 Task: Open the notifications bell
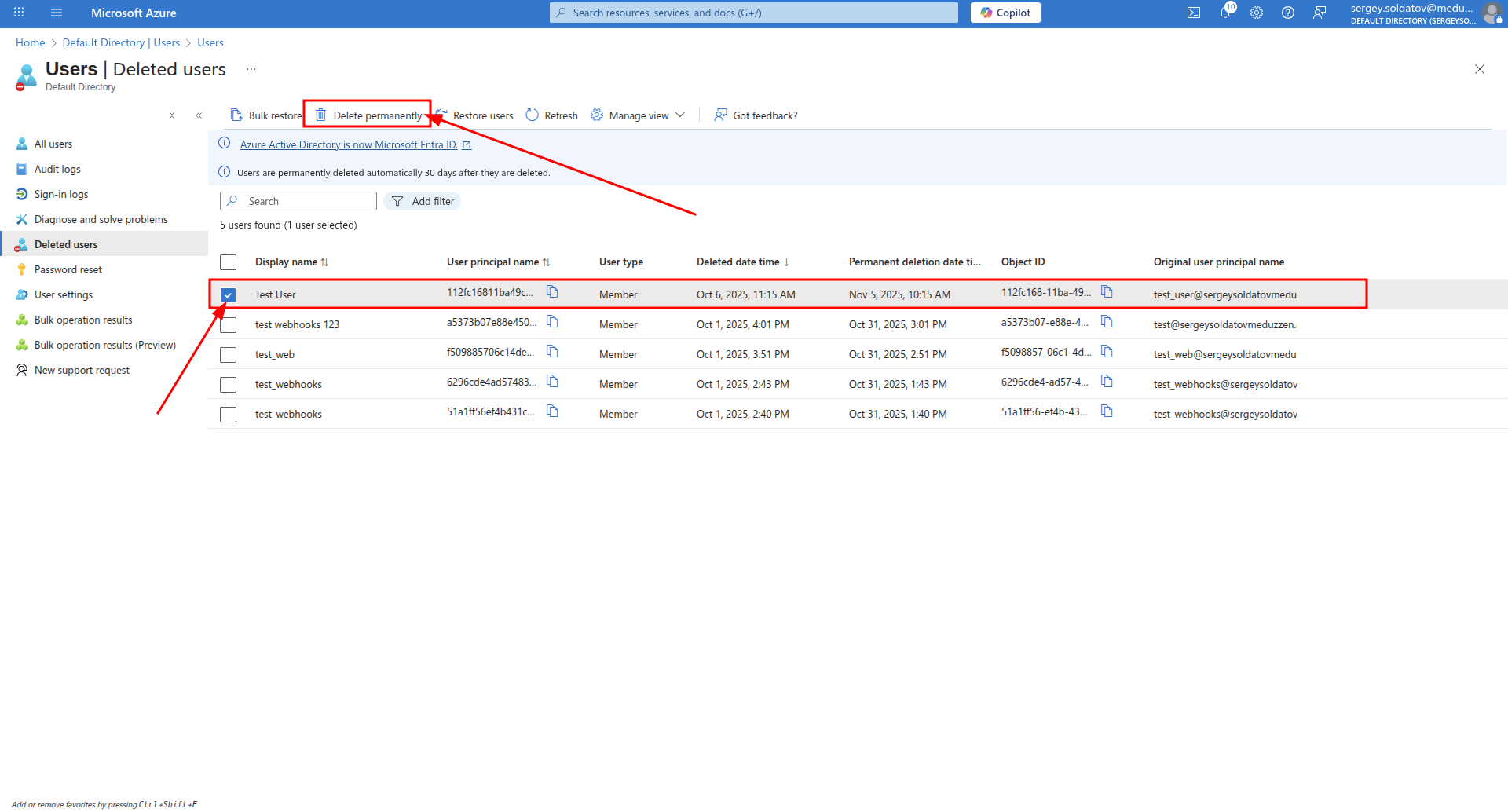[x=1225, y=13]
